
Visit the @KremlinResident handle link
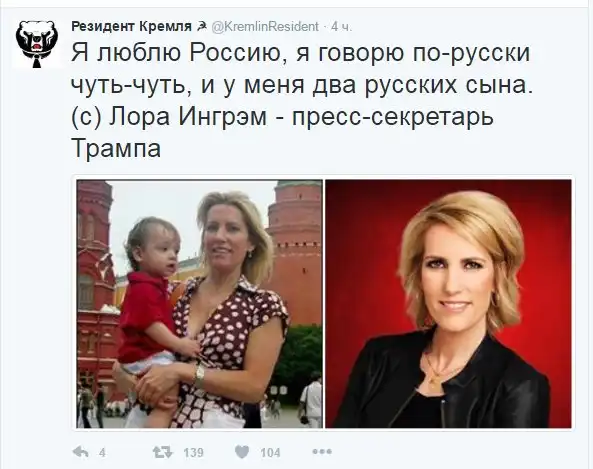point(265,27)
